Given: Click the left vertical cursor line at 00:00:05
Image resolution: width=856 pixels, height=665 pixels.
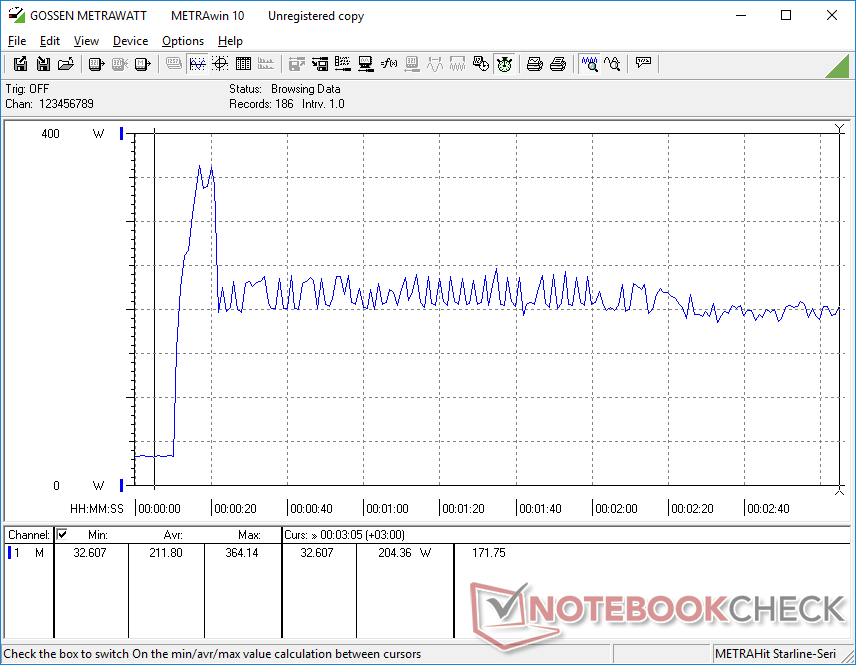Looking at the screenshot, I should coord(154,308).
